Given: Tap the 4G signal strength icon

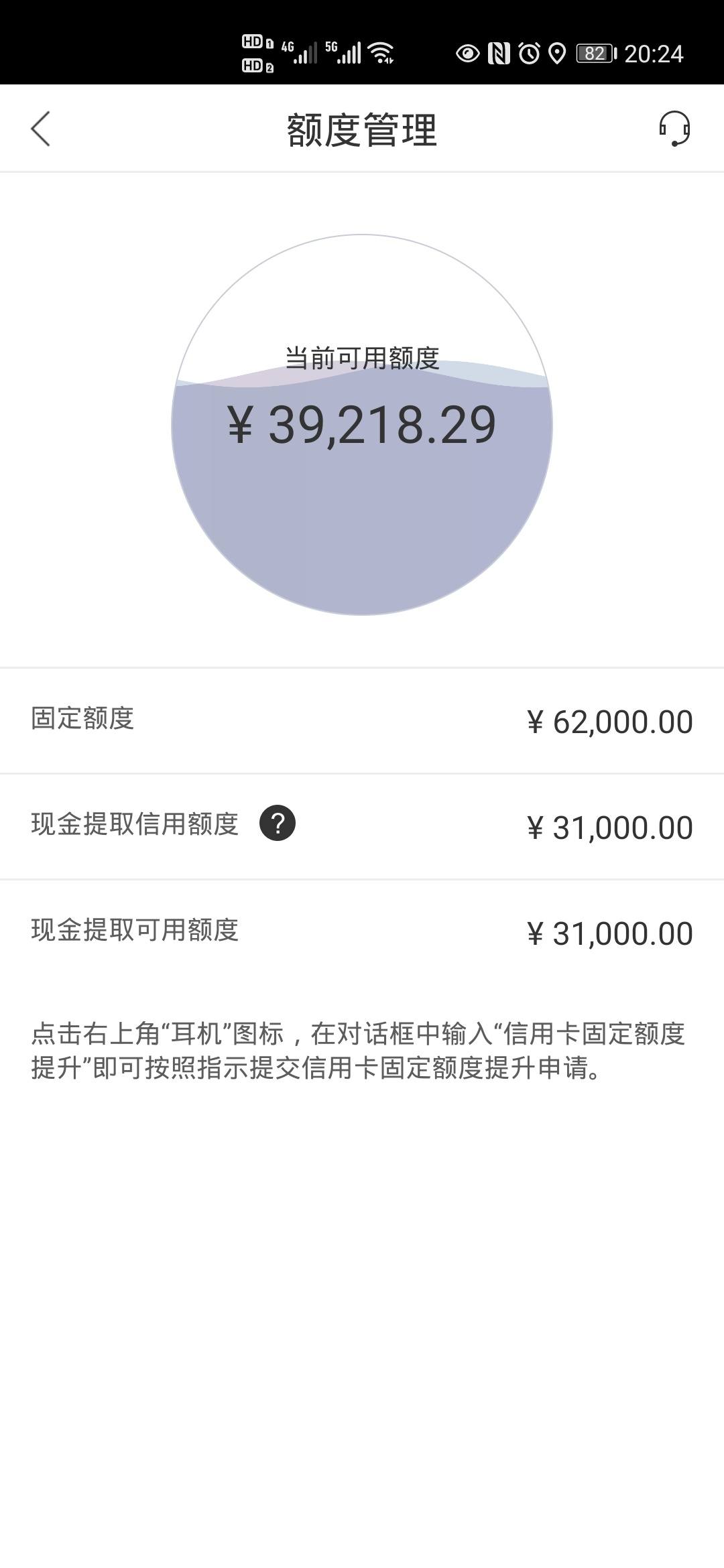Looking at the screenshot, I should [299, 53].
